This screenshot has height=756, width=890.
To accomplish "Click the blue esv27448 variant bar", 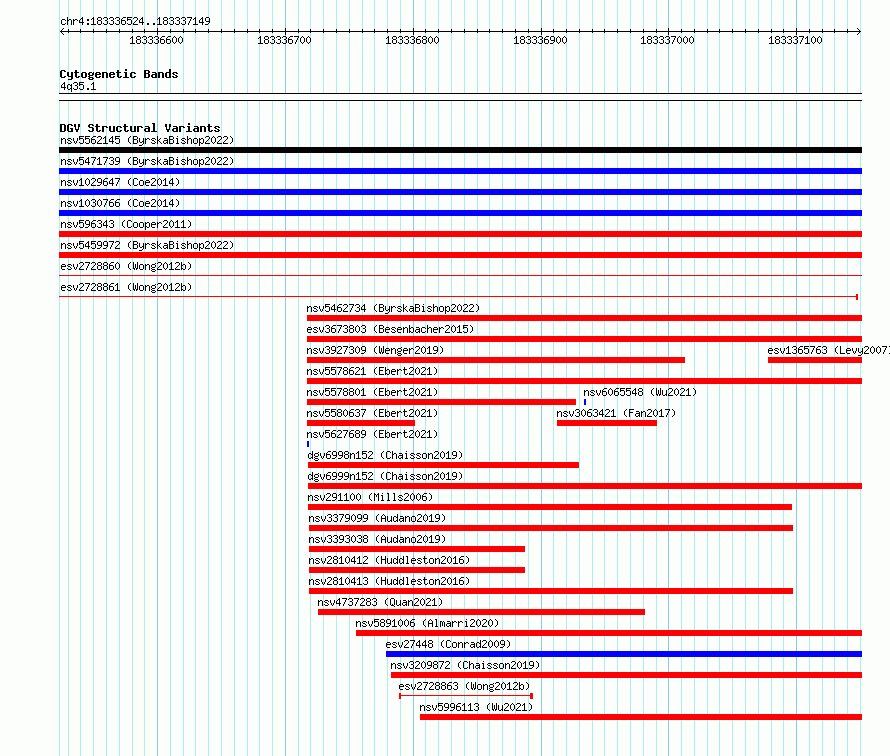I will (x=624, y=654).
